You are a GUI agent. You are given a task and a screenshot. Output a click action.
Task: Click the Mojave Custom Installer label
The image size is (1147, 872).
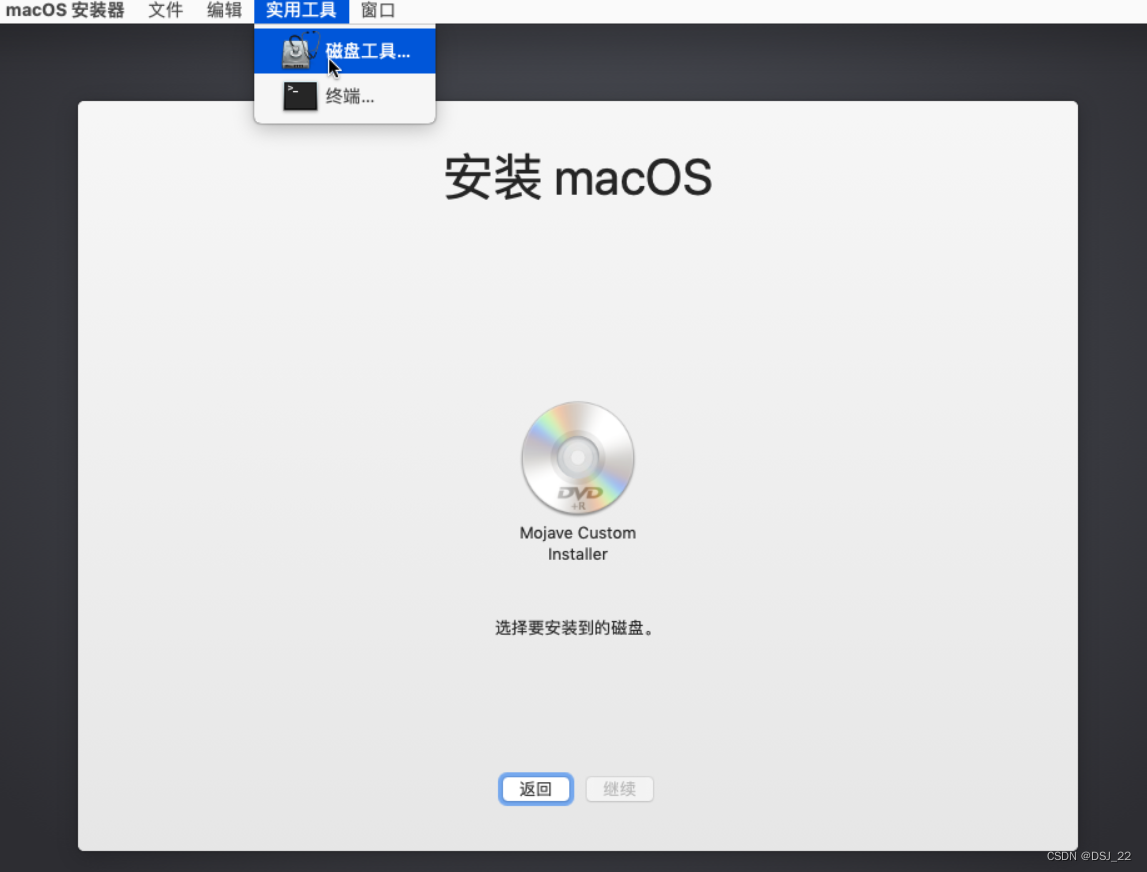pos(577,544)
